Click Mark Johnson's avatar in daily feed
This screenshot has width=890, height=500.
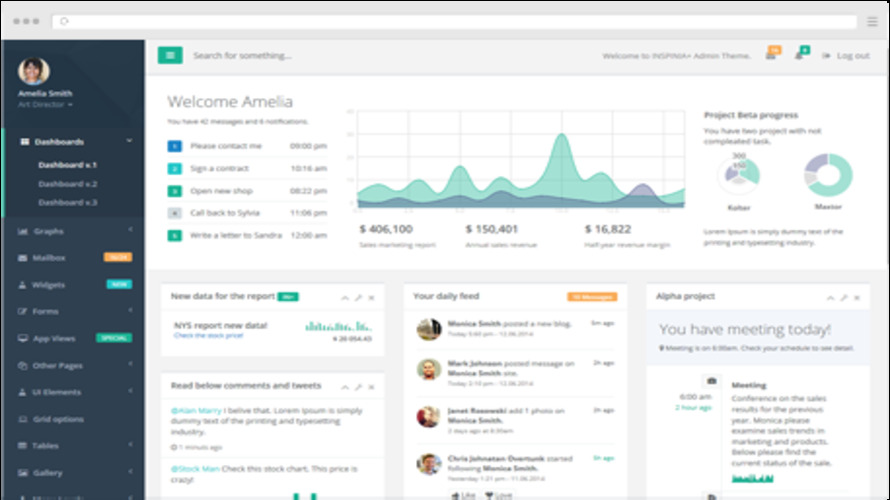point(429,369)
